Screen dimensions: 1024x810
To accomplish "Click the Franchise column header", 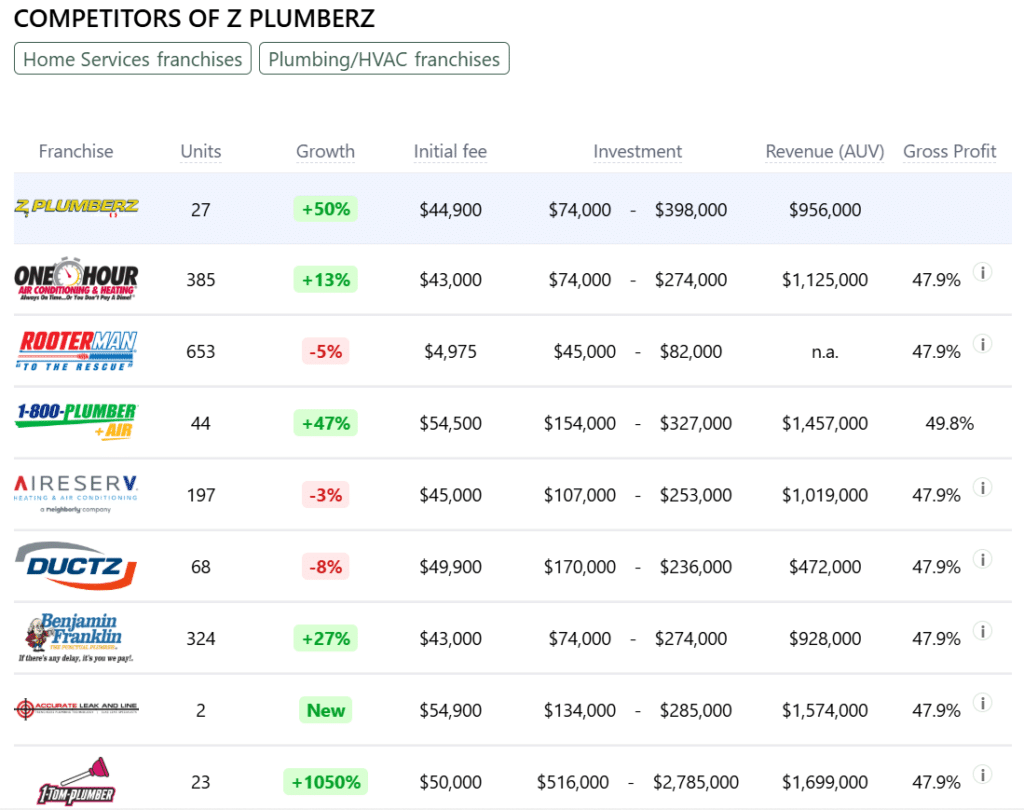I will pyautogui.click(x=76, y=152).
